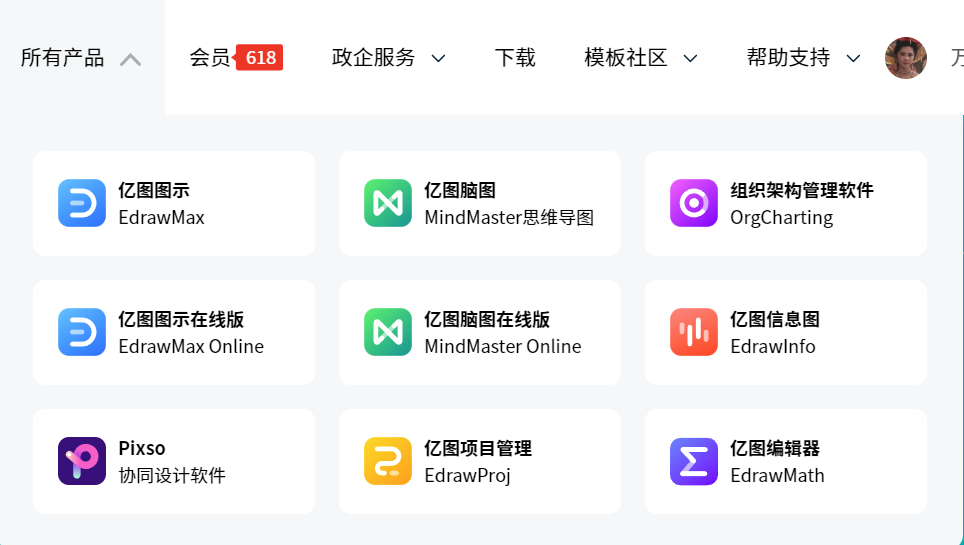Click the OrgCharting subtitle text
This screenshot has width=964, height=545.
(x=781, y=218)
